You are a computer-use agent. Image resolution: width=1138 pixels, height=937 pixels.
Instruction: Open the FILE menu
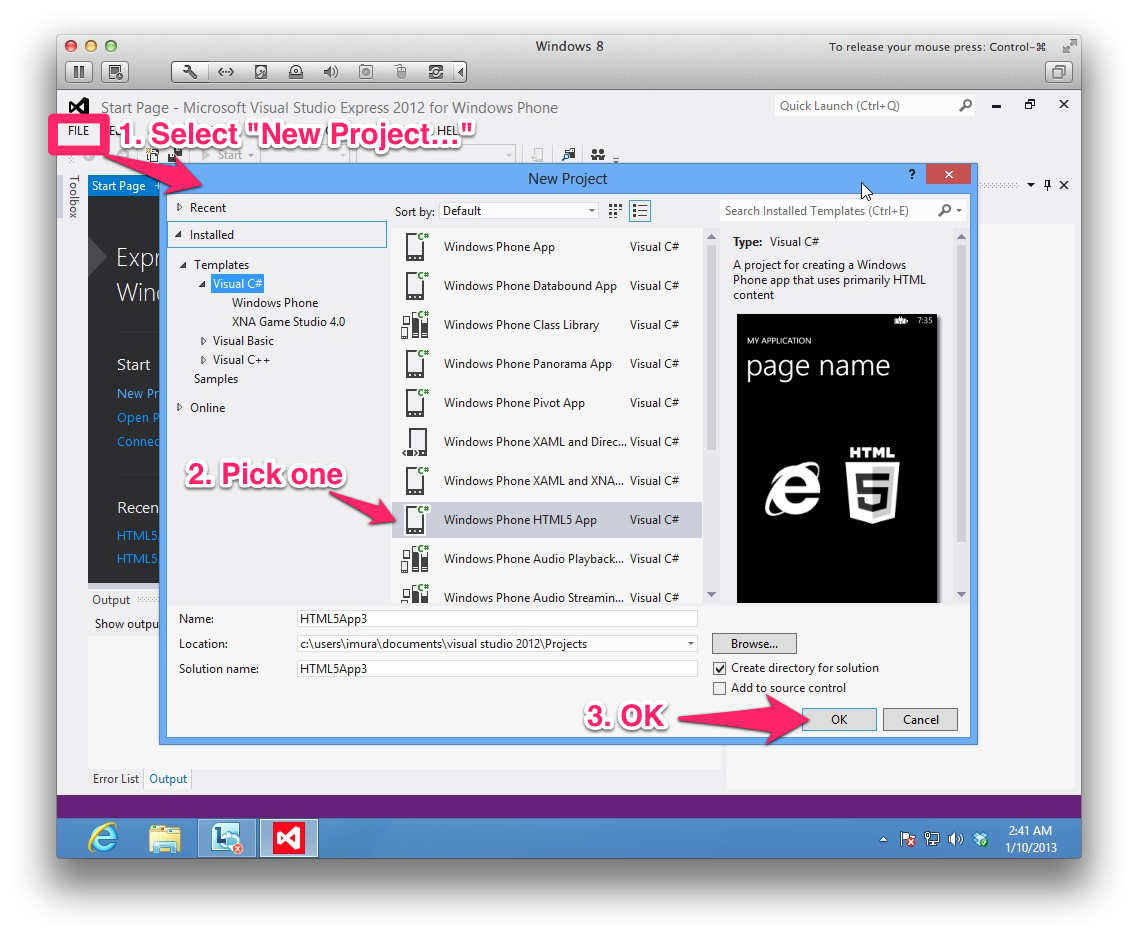click(78, 131)
